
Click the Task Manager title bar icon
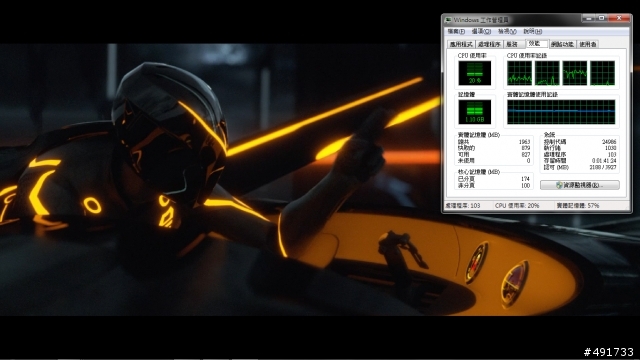pyautogui.click(x=448, y=20)
